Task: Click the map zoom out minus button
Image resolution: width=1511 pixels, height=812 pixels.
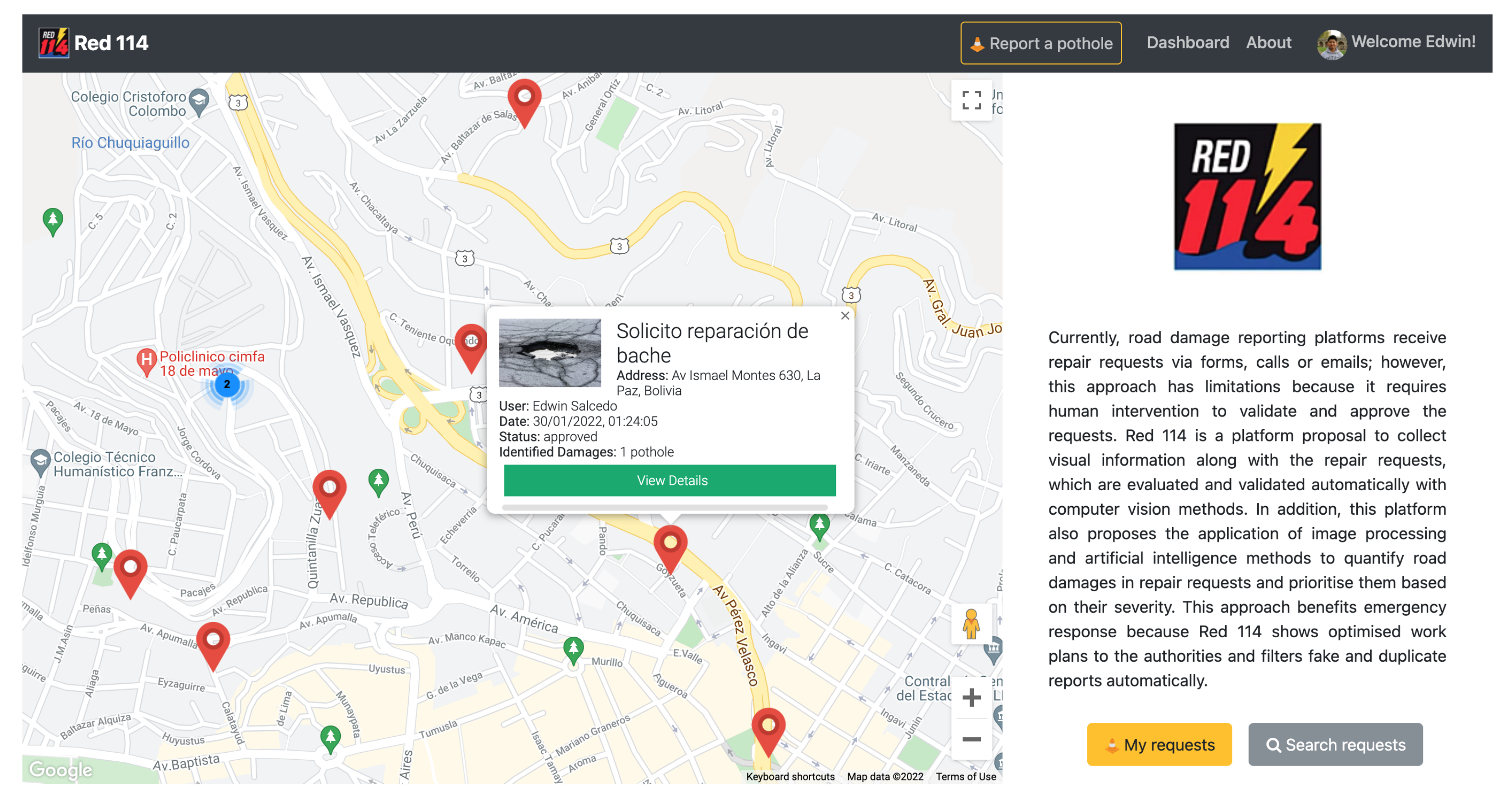Action: [971, 739]
